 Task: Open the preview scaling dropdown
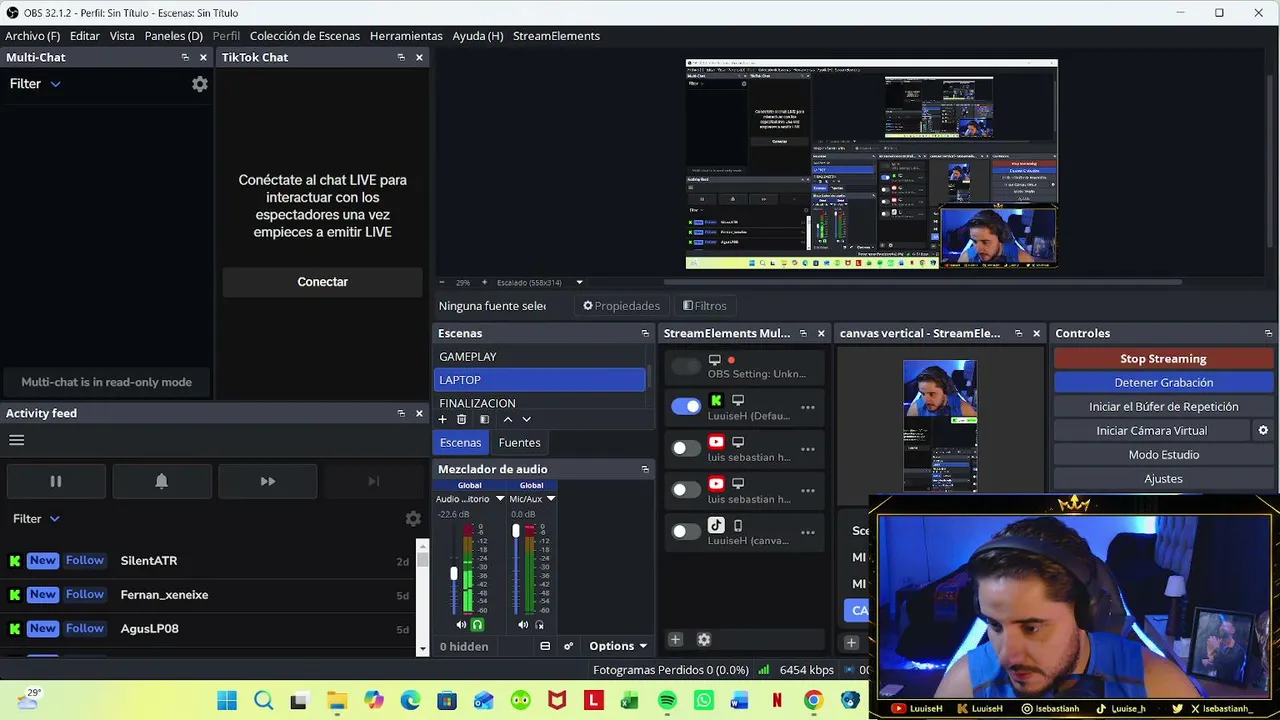point(579,283)
